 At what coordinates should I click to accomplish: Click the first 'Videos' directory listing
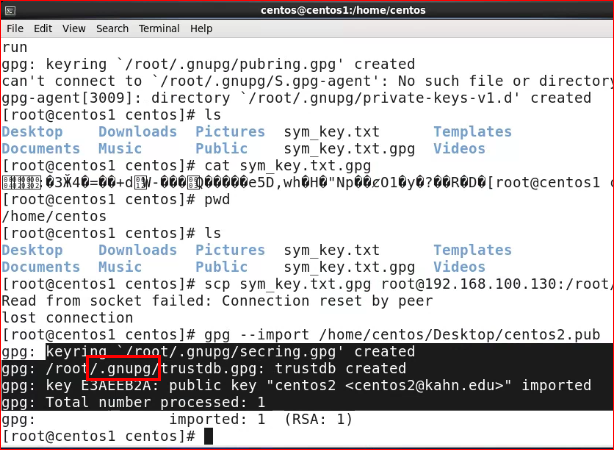point(459,149)
